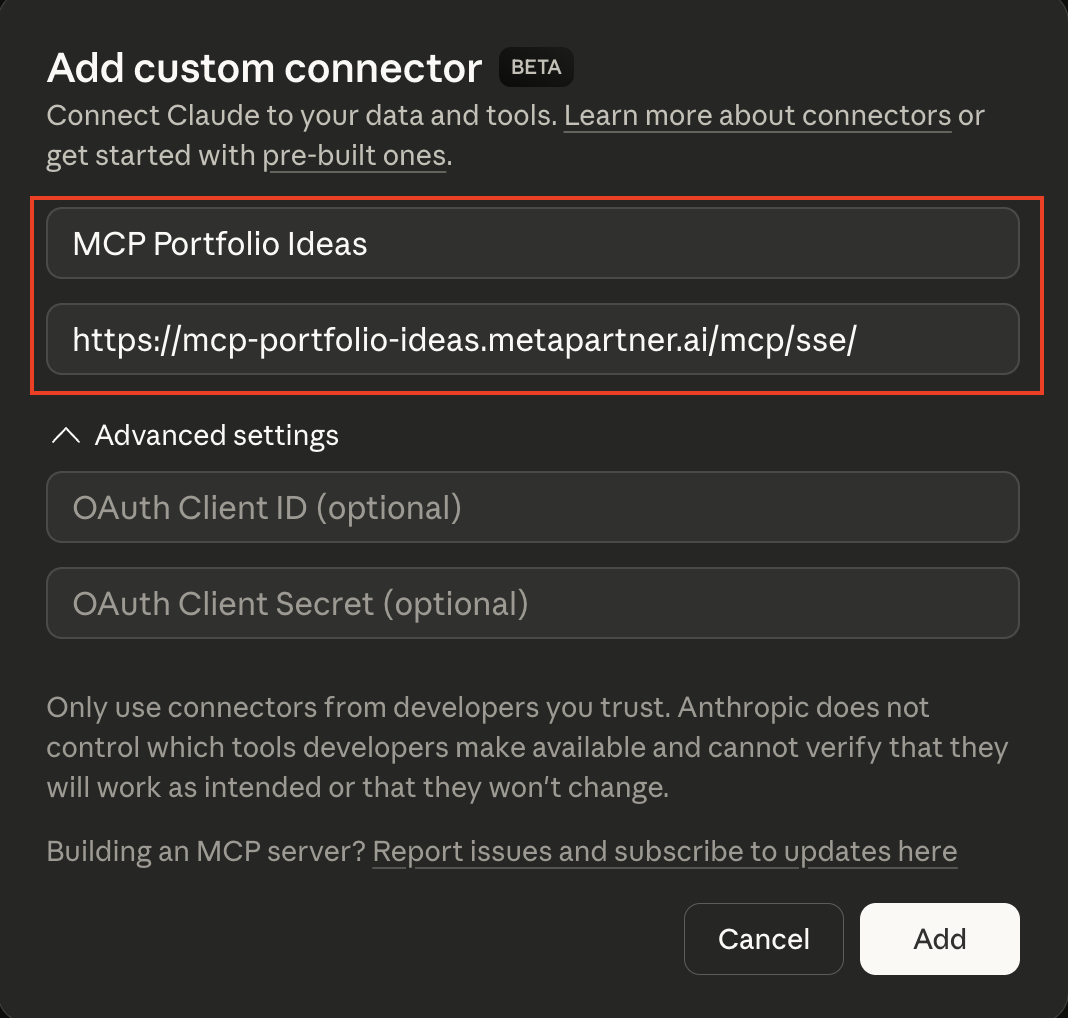1068x1018 pixels.
Task: Open the 'pre-built ones' link
Action: coord(354,156)
